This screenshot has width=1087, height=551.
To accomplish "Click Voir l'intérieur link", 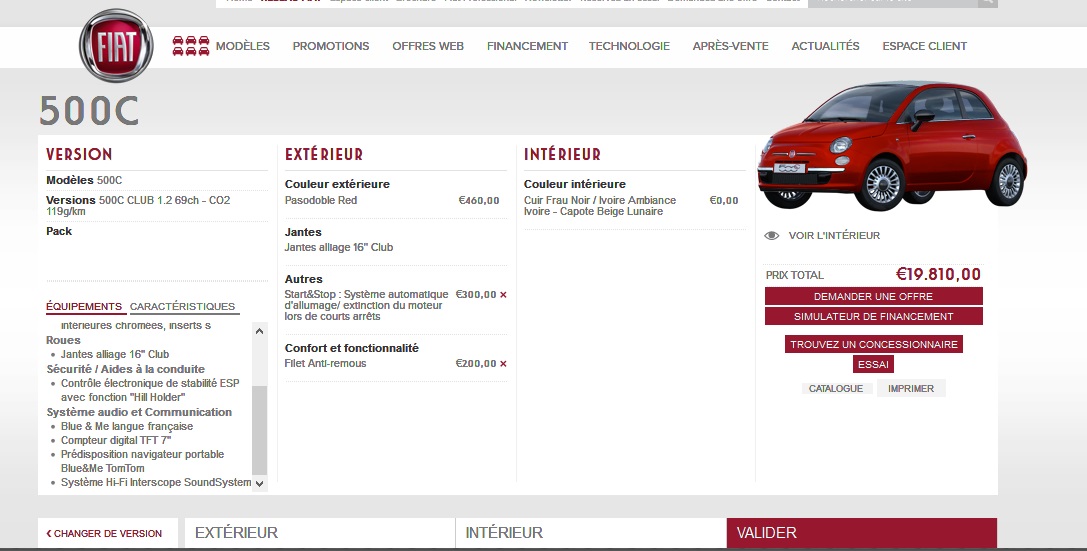I will (x=835, y=236).
